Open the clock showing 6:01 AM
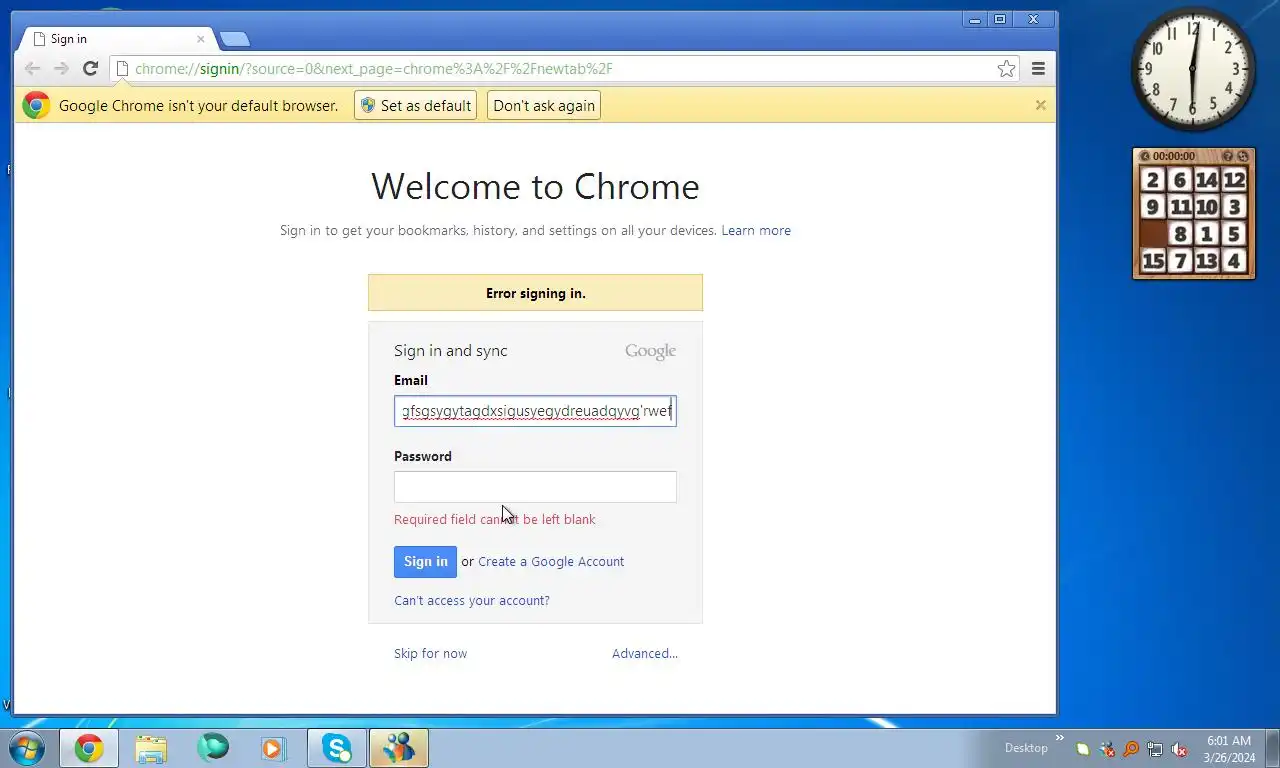 click(1229, 749)
